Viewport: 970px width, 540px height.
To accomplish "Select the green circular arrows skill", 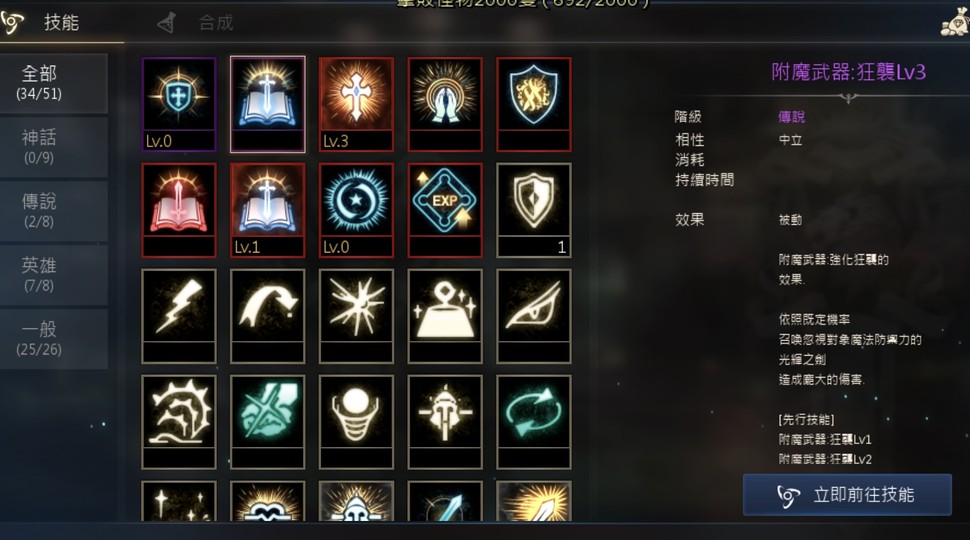I will pos(534,422).
